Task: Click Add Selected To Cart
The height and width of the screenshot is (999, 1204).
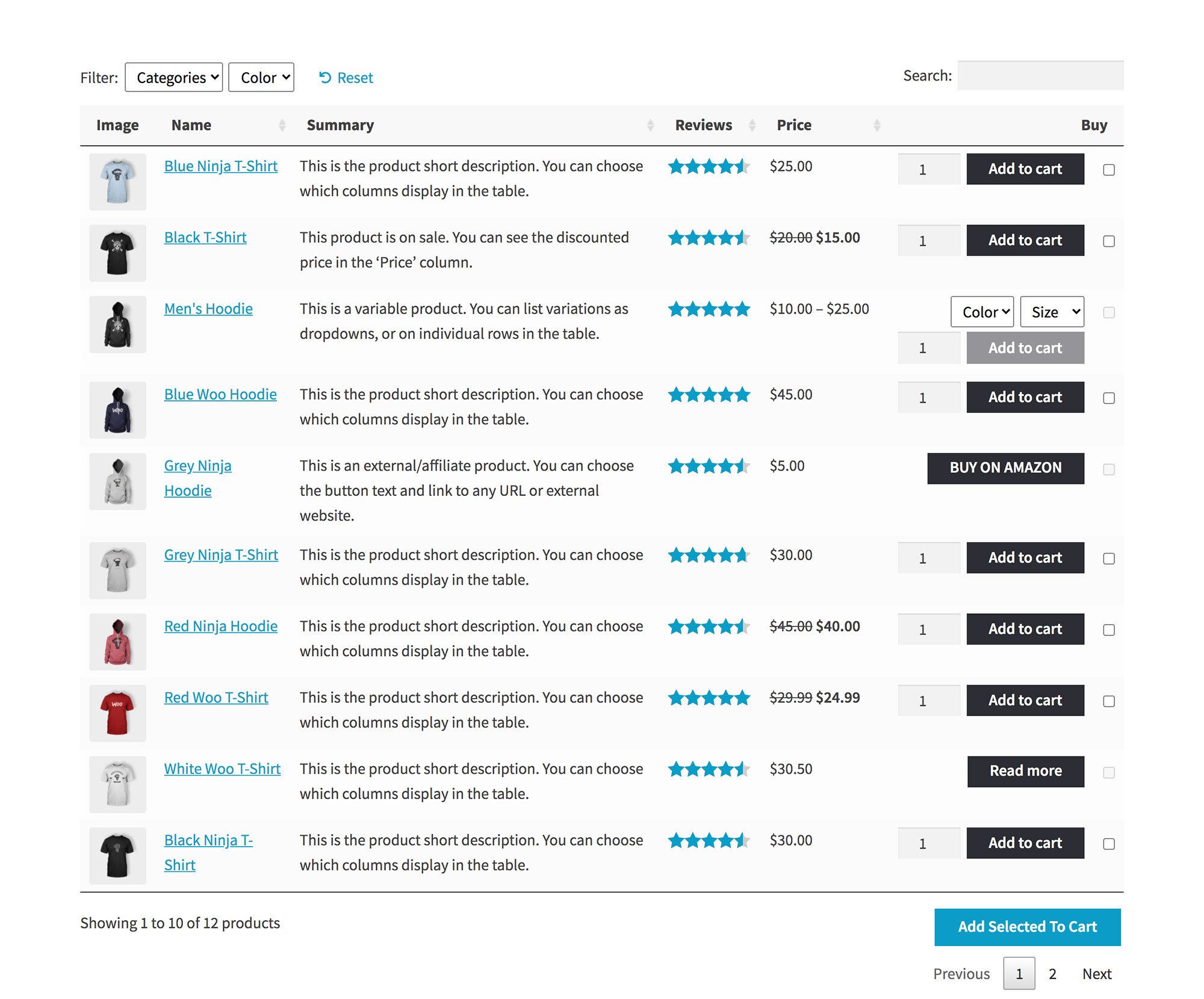Action: [x=1027, y=927]
